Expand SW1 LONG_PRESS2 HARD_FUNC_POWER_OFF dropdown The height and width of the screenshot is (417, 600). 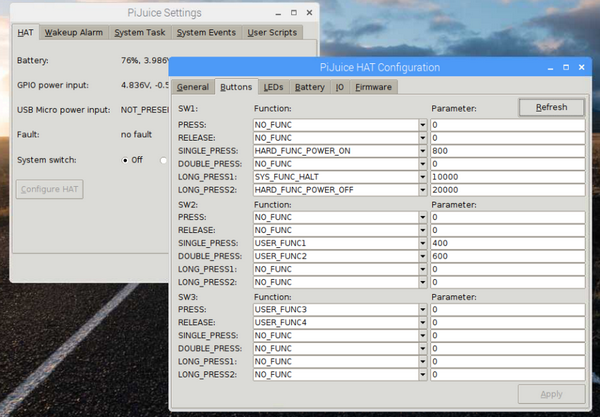pos(422,190)
